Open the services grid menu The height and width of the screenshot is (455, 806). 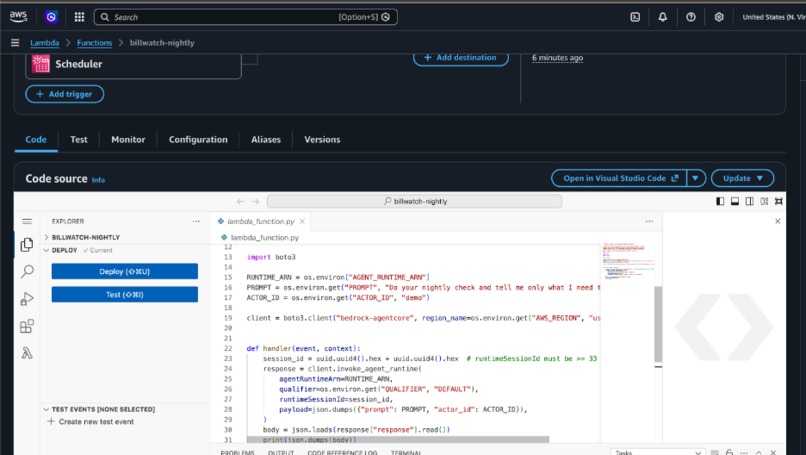[x=79, y=17]
